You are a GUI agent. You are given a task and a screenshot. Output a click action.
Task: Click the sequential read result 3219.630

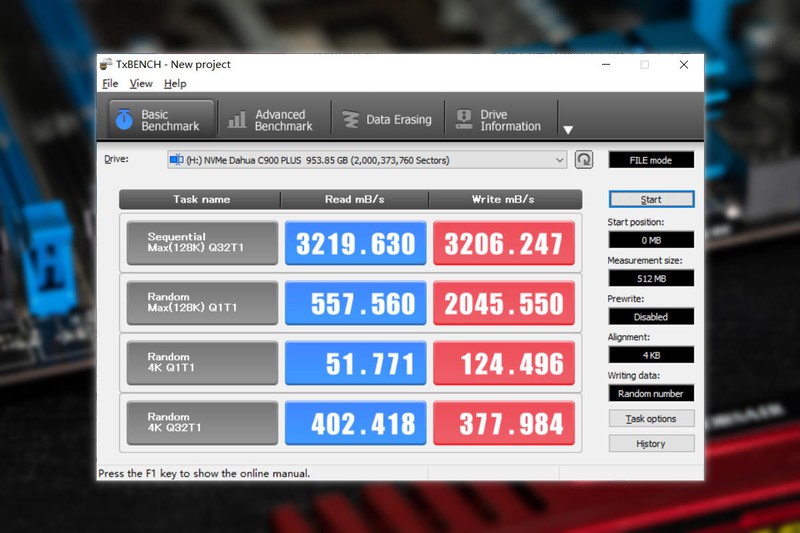coord(356,243)
